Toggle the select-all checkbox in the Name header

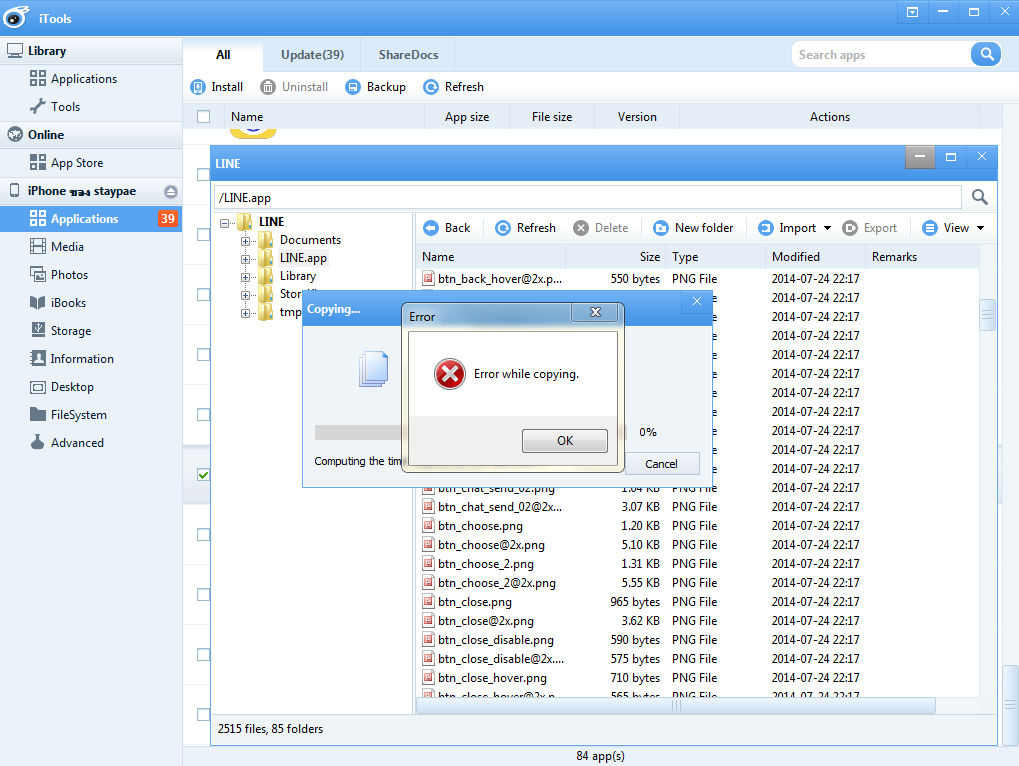pos(203,116)
